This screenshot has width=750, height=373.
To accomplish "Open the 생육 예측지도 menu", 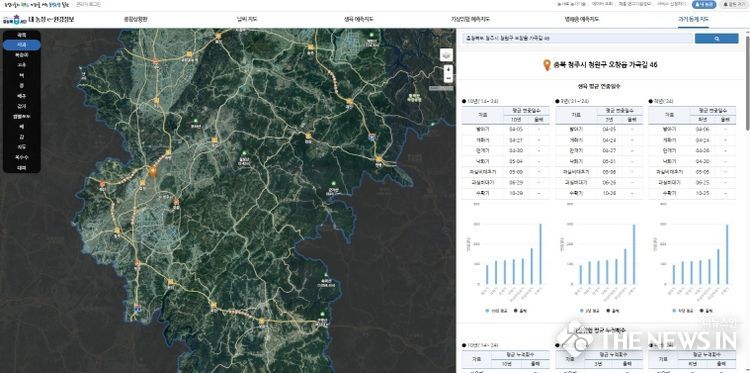I will pyautogui.click(x=359, y=20).
